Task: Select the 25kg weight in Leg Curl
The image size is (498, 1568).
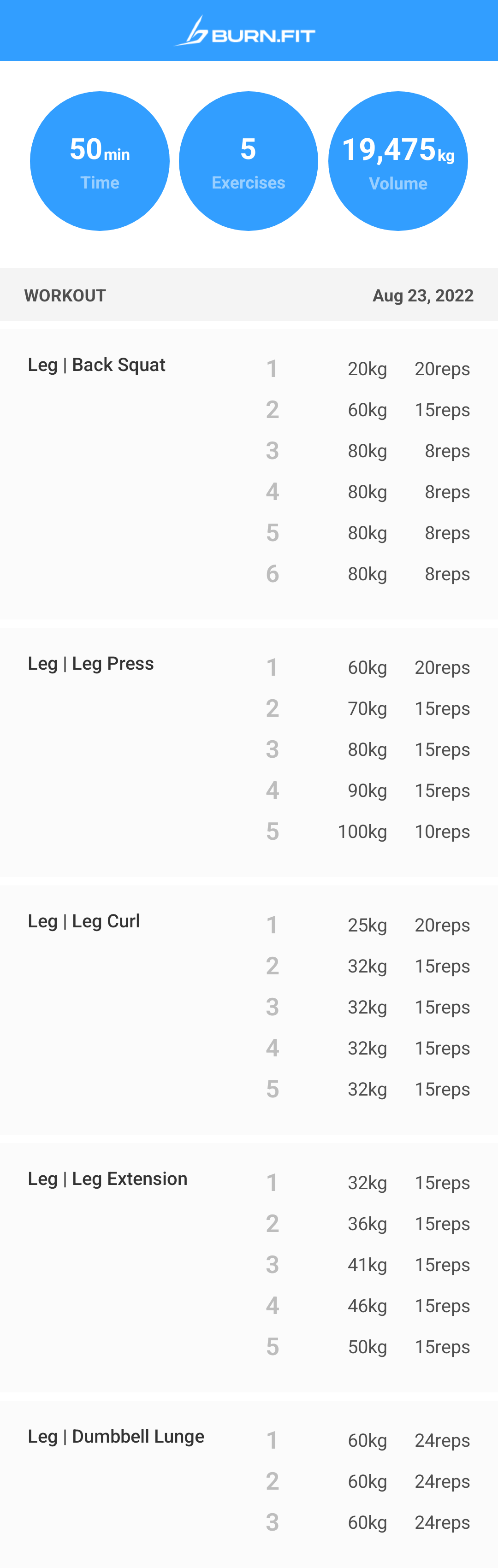Action: point(367,925)
